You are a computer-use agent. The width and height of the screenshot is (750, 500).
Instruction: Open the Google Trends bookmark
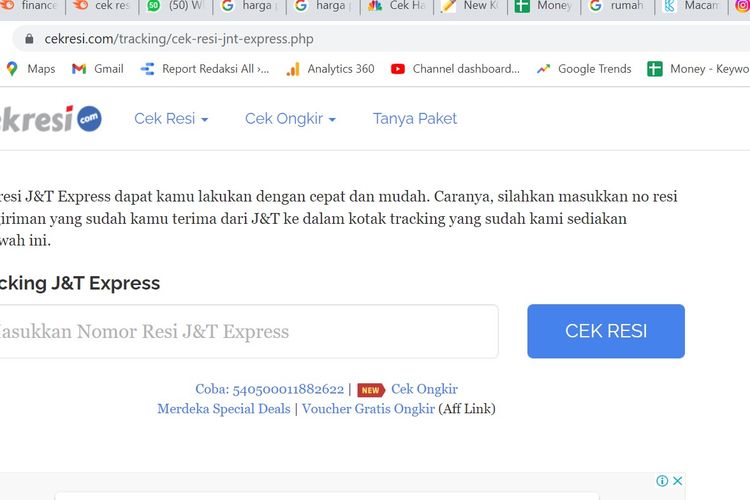(x=584, y=69)
